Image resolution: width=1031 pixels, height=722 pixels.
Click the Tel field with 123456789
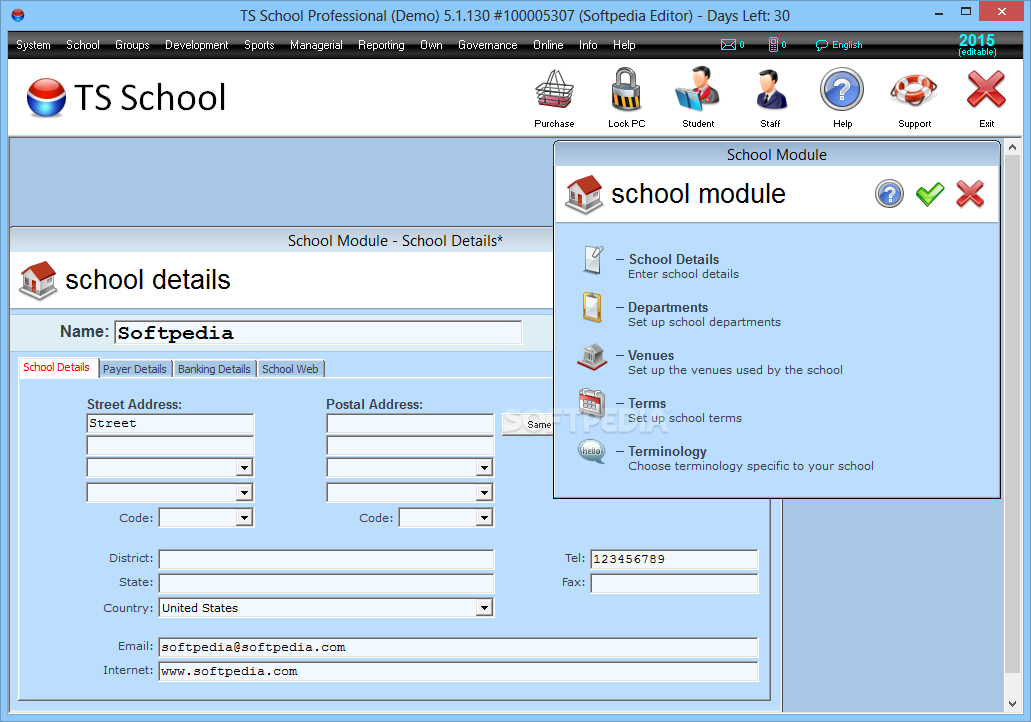675,559
